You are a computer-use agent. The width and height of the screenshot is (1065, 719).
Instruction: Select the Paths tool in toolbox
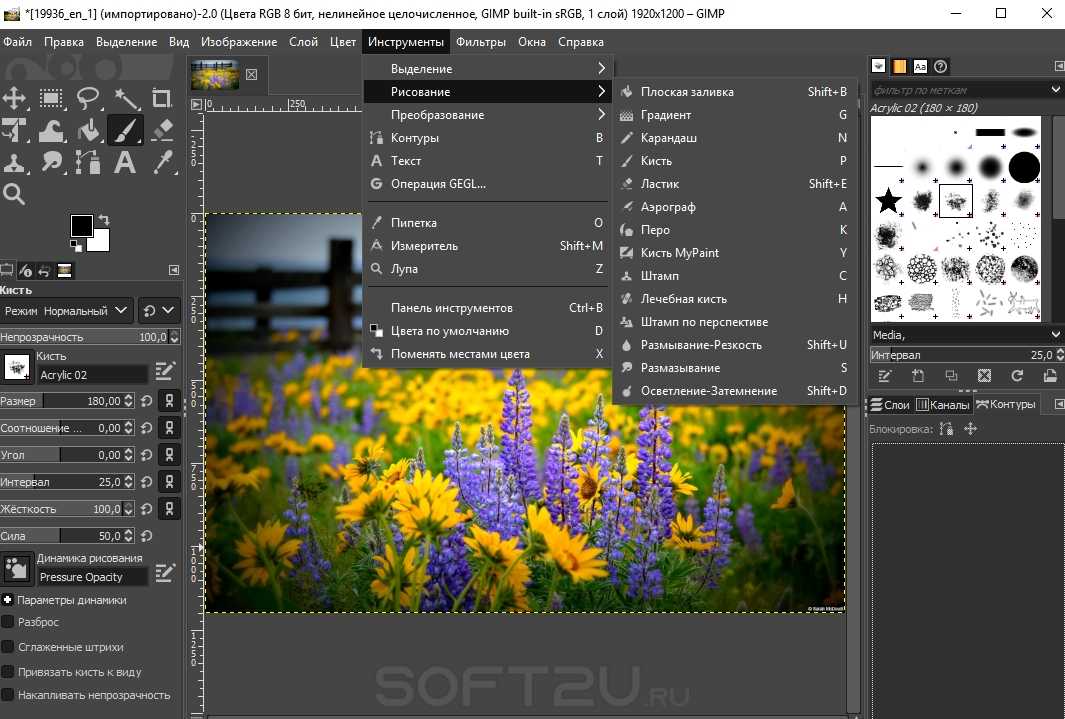[x=88, y=163]
